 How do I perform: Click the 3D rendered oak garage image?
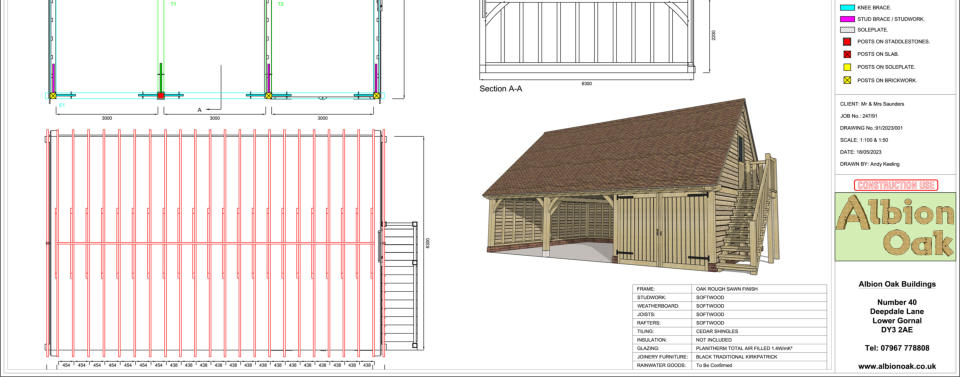pos(631,187)
